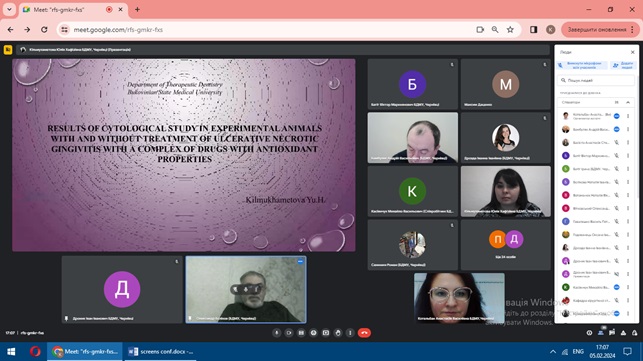Toggle the people panel icon
The height and width of the screenshot is (361, 643).
click(601, 333)
